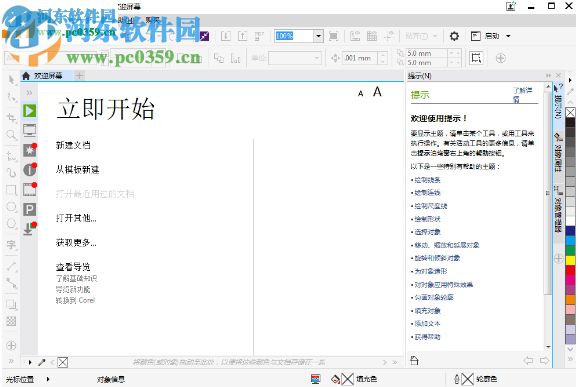The width and height of the screenshot is (578, 387).
Task: Select the Zoom magnifier tool
Action: [x=12, y=135]
